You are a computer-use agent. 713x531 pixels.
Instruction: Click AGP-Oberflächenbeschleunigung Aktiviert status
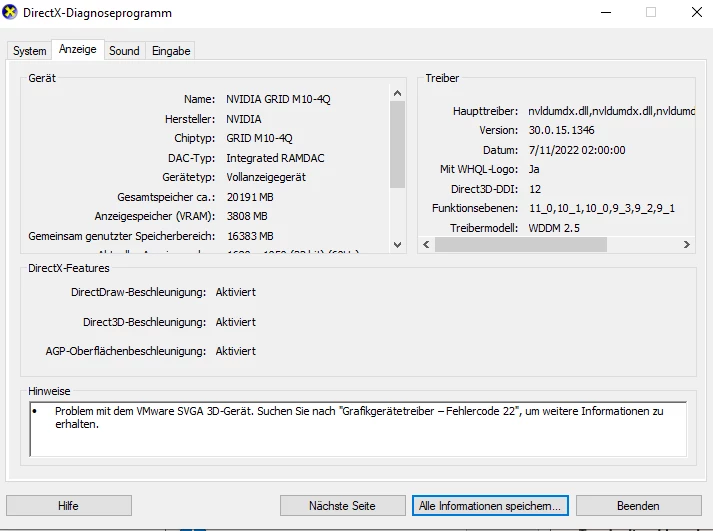[x=236, y=351]
